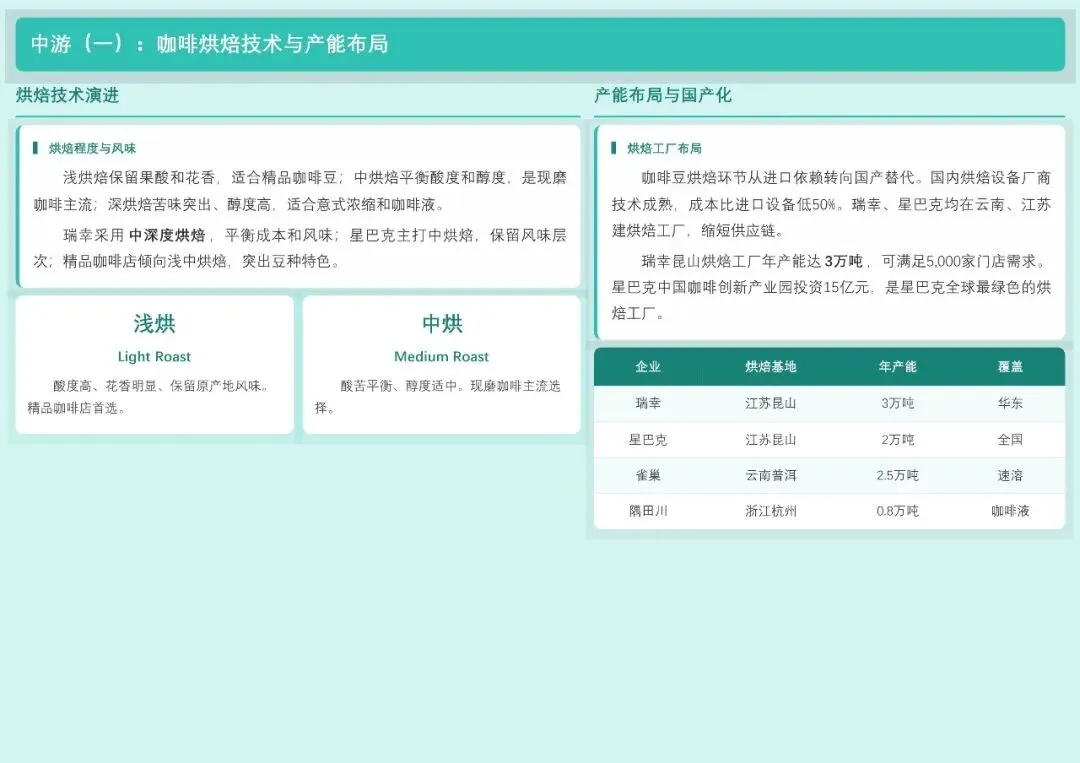Click the table header '烘焙基地'
The width and height of the screenshot is (1080, 763).
point(771,366)
